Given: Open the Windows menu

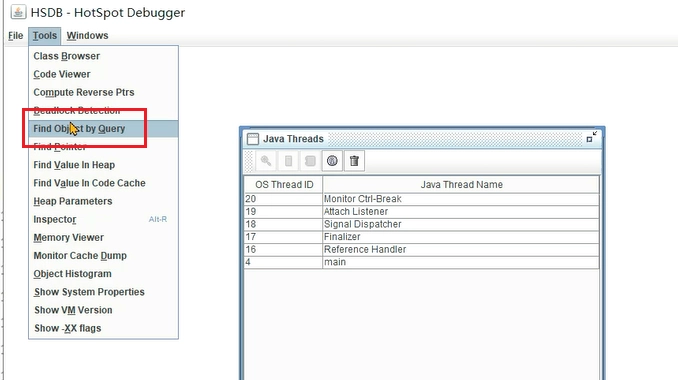Looking at the screenshot, I should click(x=87, y=36).
